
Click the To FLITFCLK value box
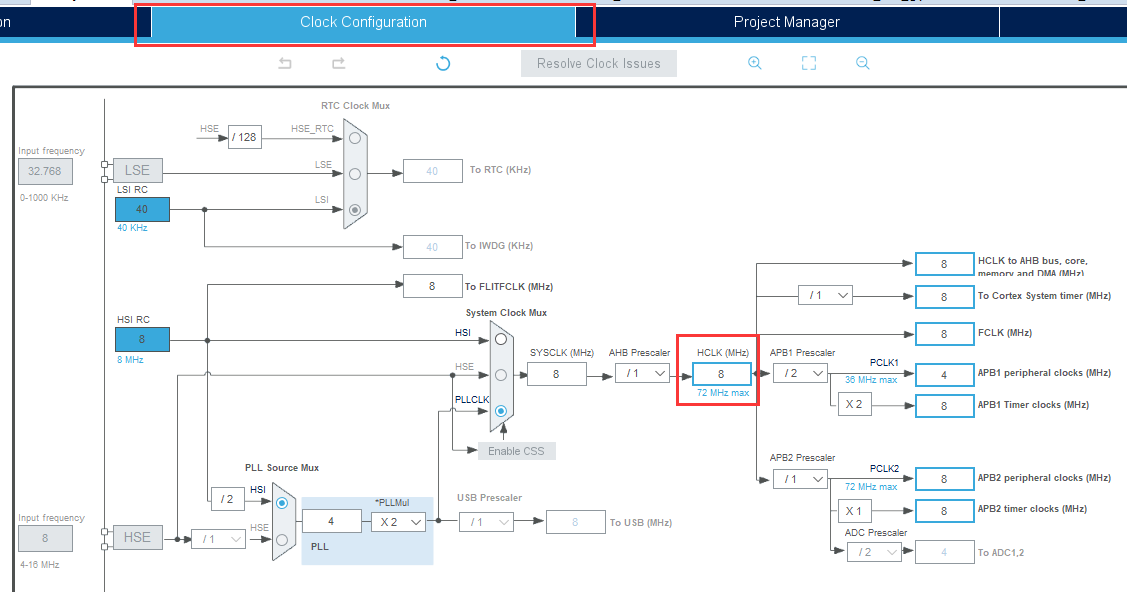click(x=433, y=286)
